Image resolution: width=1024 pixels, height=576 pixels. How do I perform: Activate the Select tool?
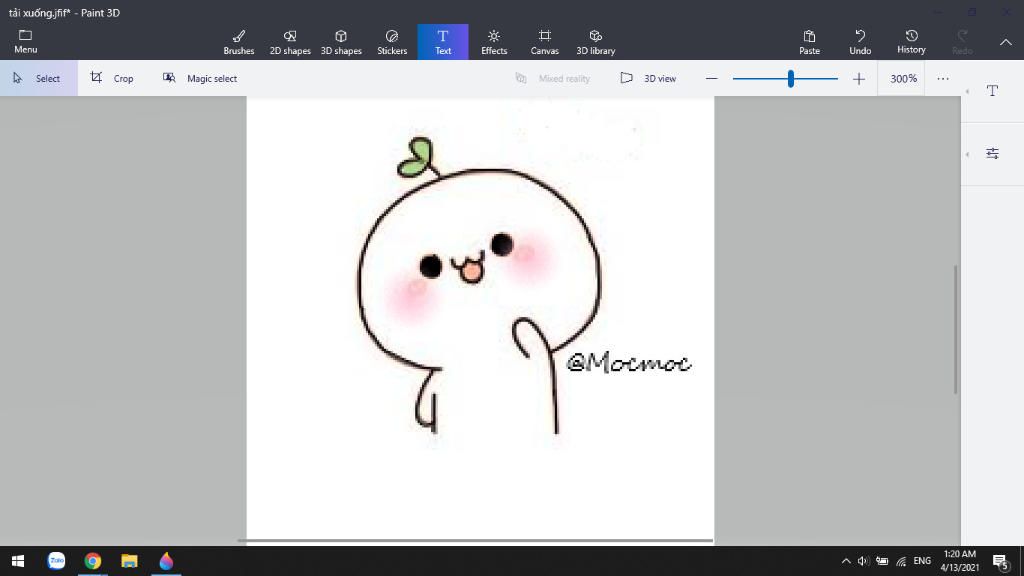(x=39, y=78)
